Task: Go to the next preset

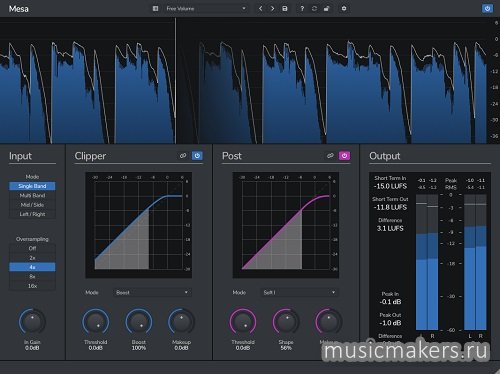Action: [272, 8]
